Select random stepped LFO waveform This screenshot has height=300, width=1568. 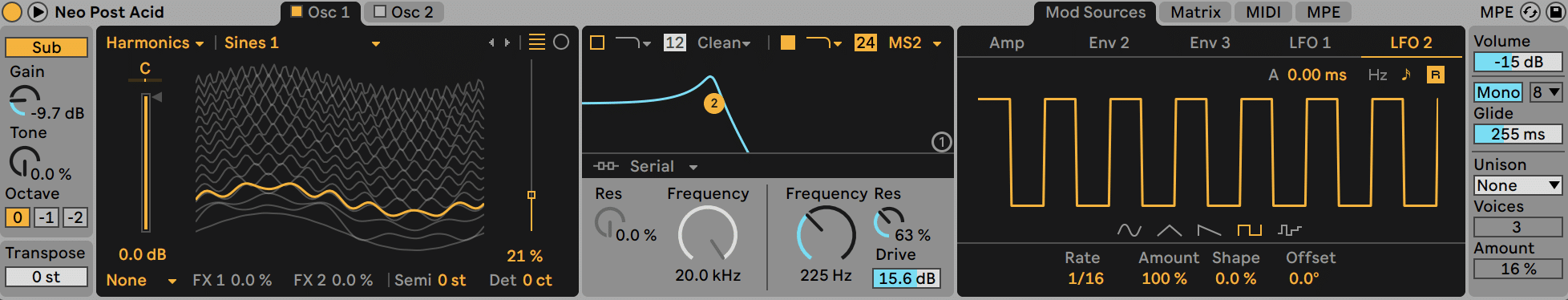point(1289,230)
